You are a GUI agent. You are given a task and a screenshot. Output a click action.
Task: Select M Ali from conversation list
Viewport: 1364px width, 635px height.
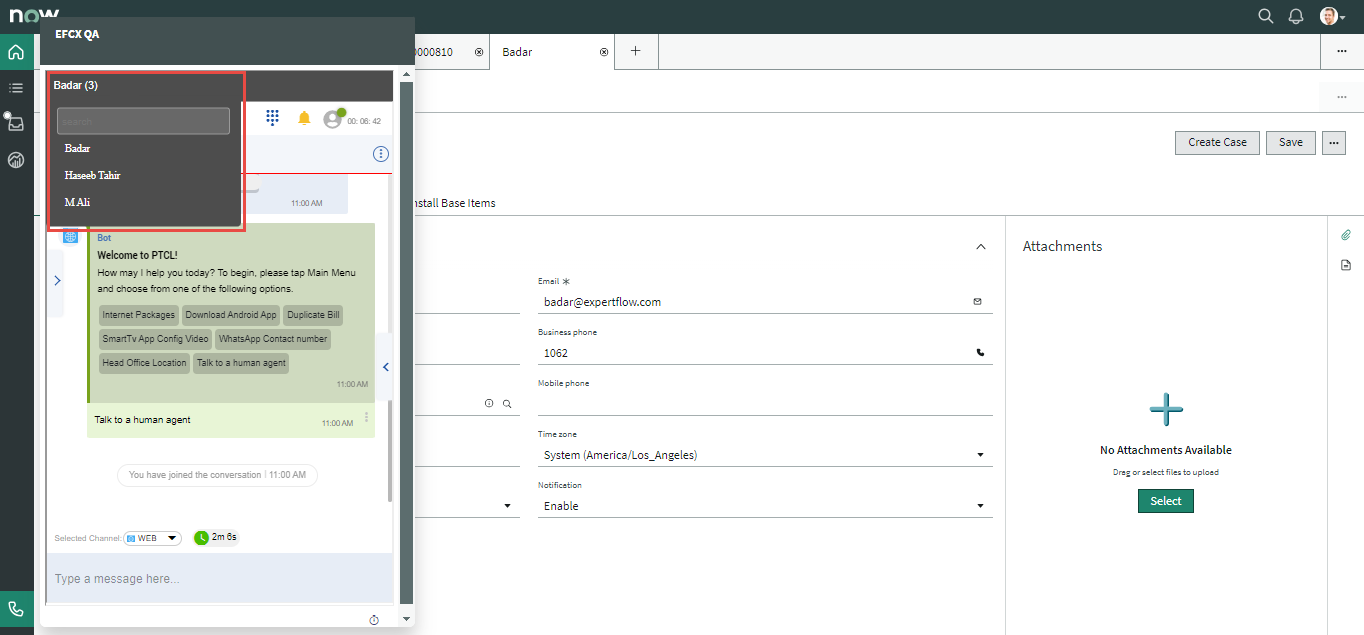point(78,202)
